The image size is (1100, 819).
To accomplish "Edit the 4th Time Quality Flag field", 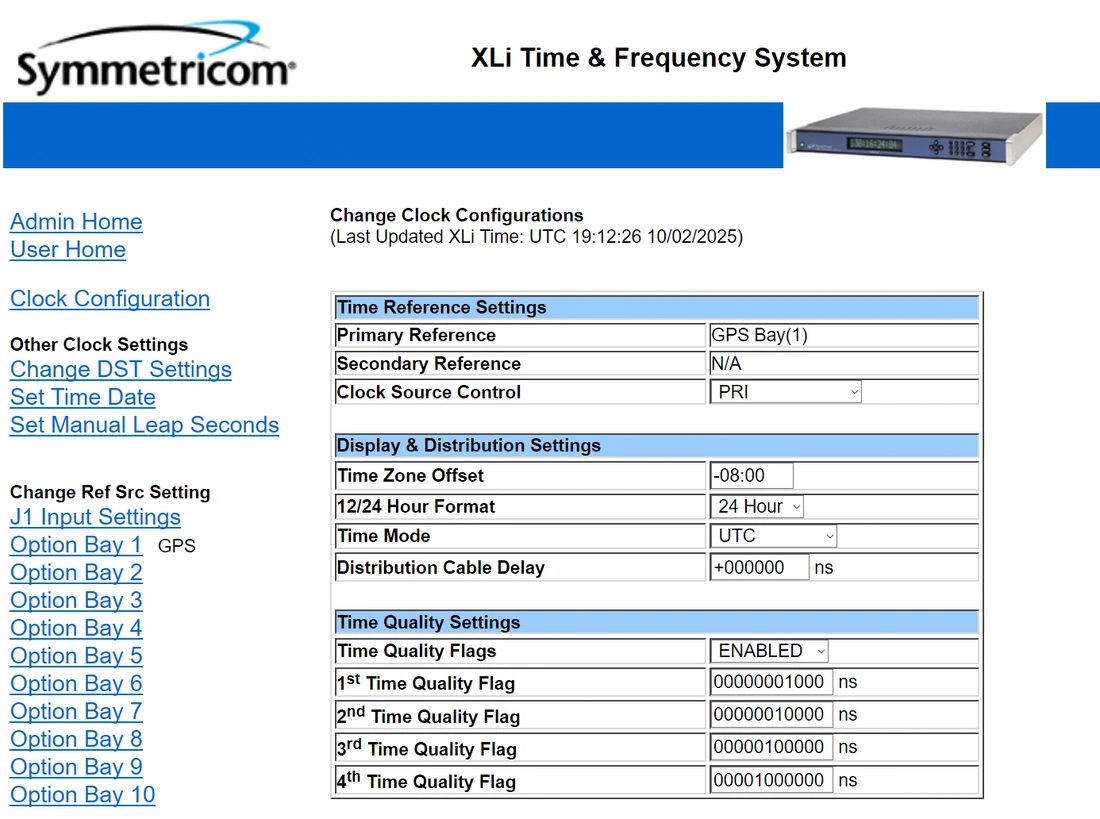I will click(x=770, y=780).
